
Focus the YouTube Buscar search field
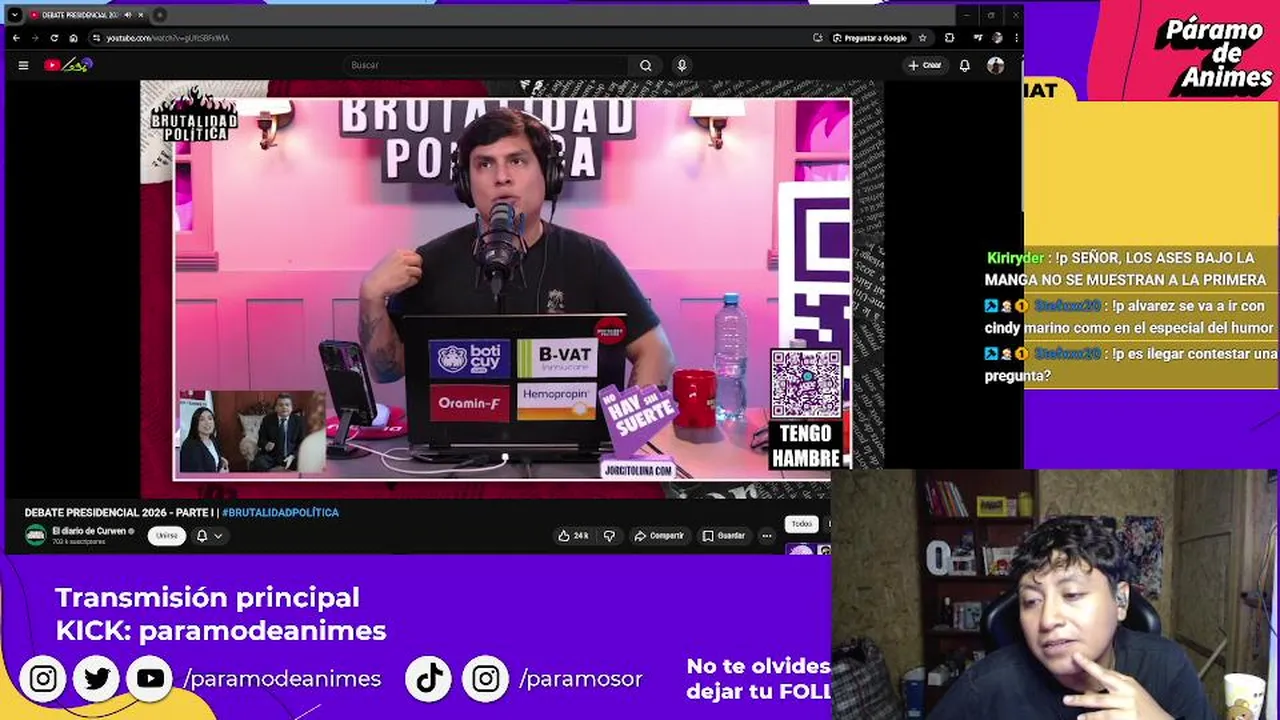(485, 65)
